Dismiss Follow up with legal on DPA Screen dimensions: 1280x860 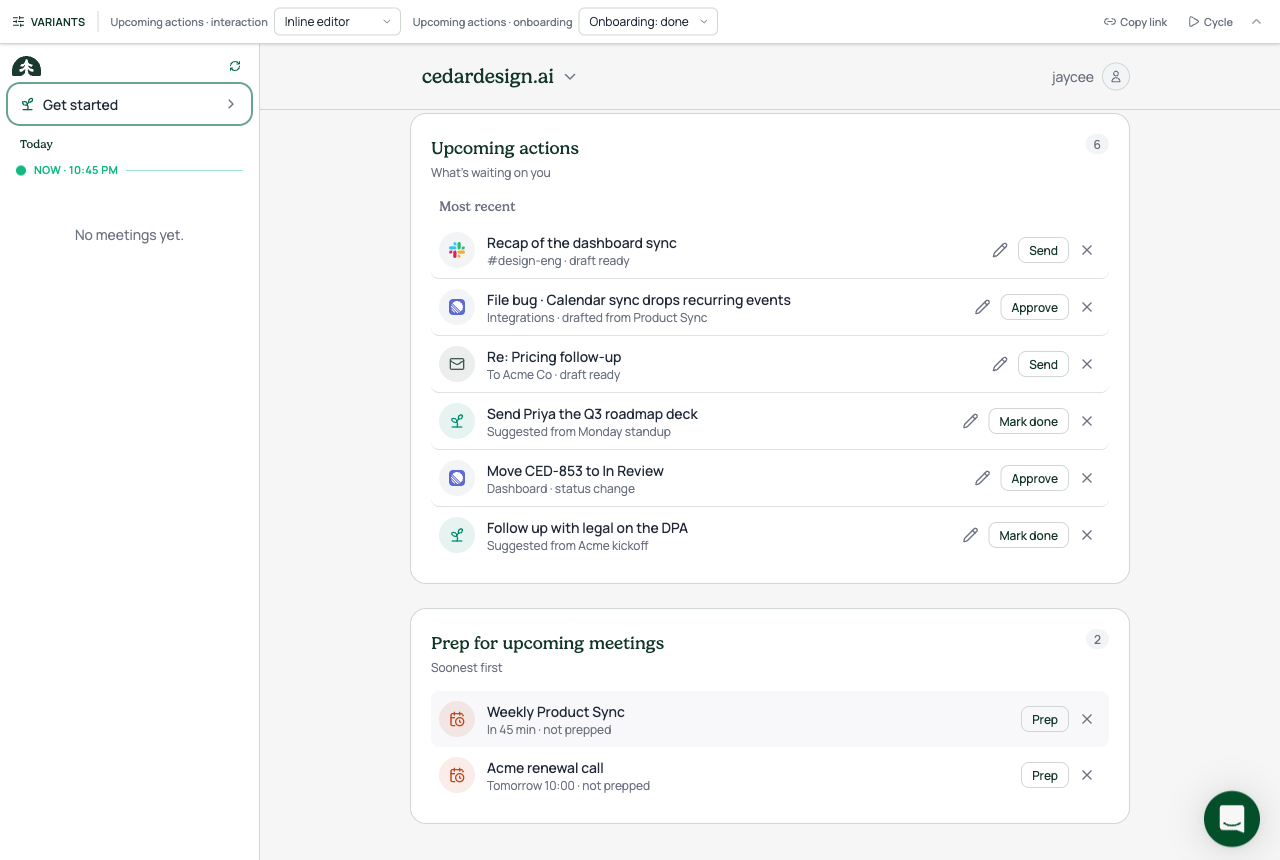[x=1087, y=535]
